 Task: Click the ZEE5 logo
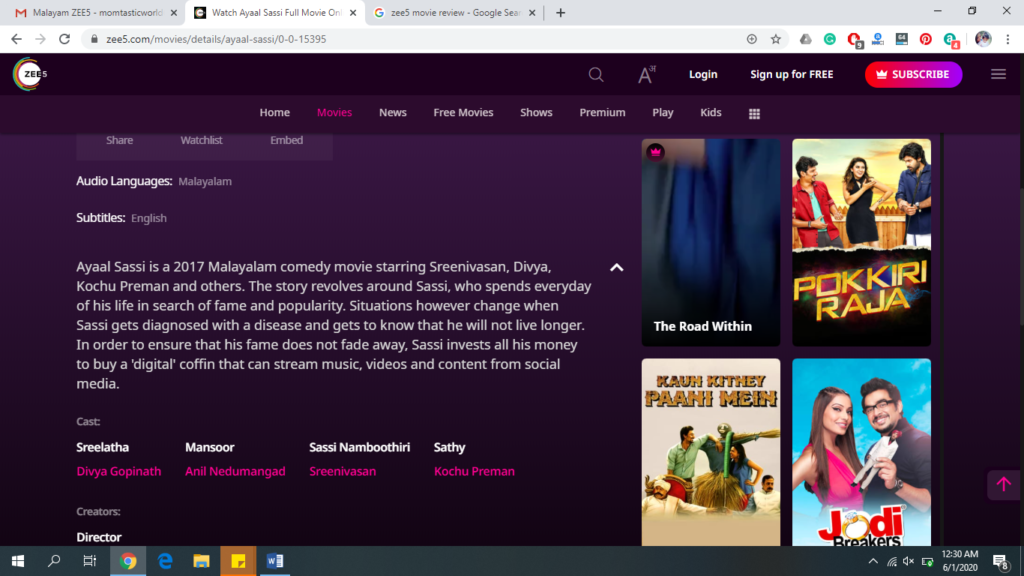(x=30, y=74)
